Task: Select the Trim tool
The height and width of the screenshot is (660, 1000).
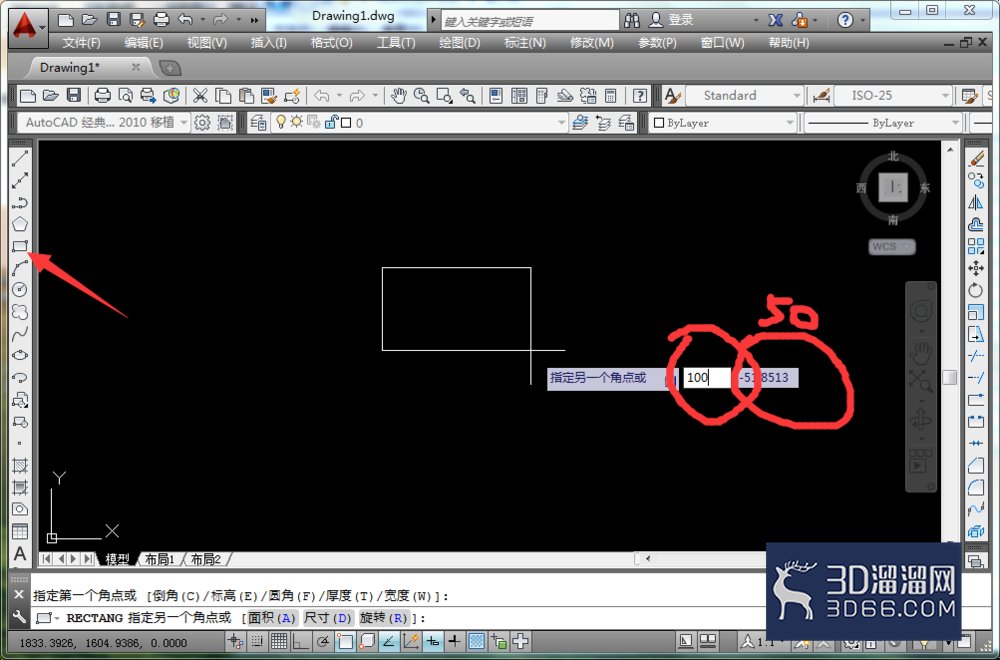Action: click(976, 356)
